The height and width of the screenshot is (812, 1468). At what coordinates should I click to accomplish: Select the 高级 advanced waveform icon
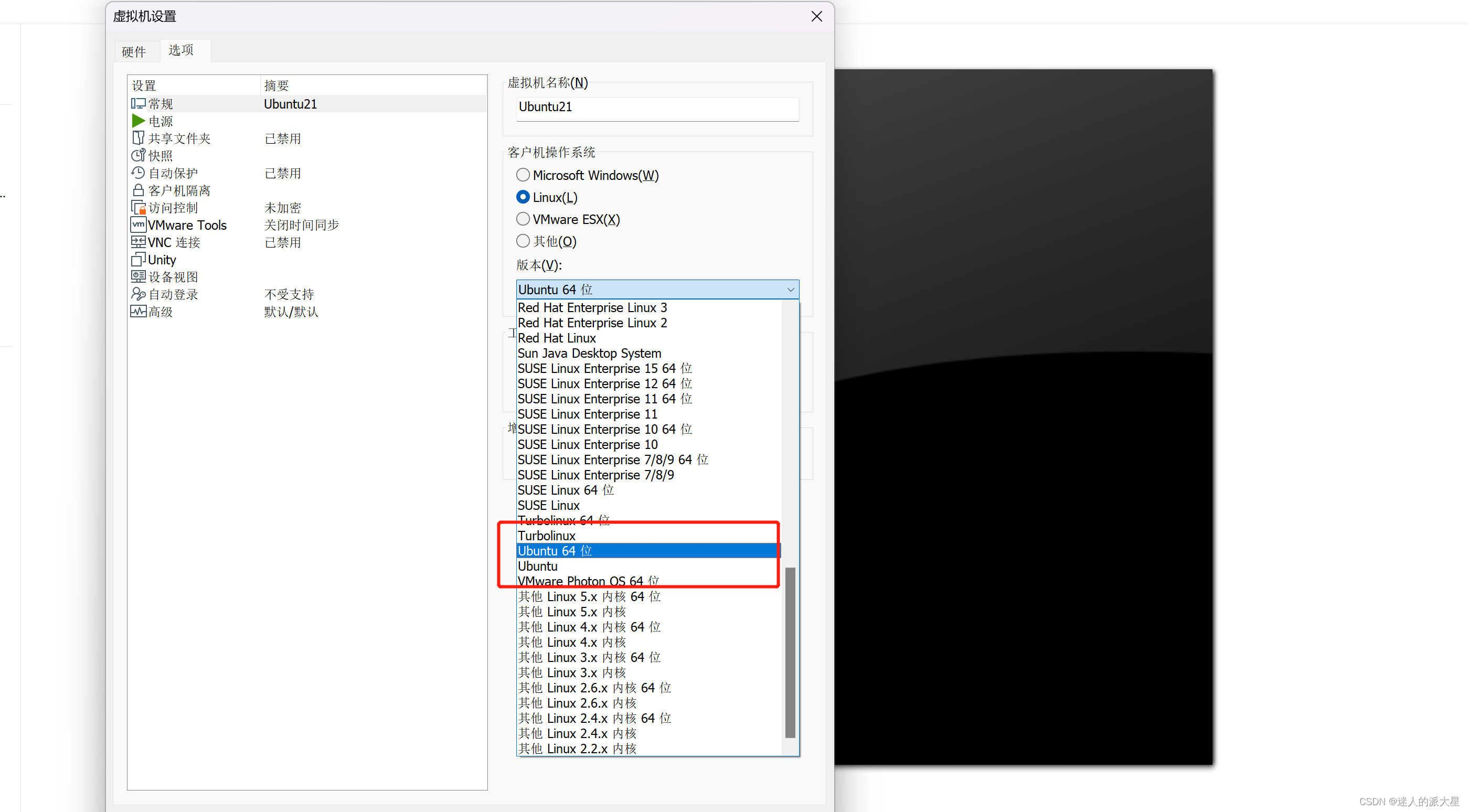[138, 311]
